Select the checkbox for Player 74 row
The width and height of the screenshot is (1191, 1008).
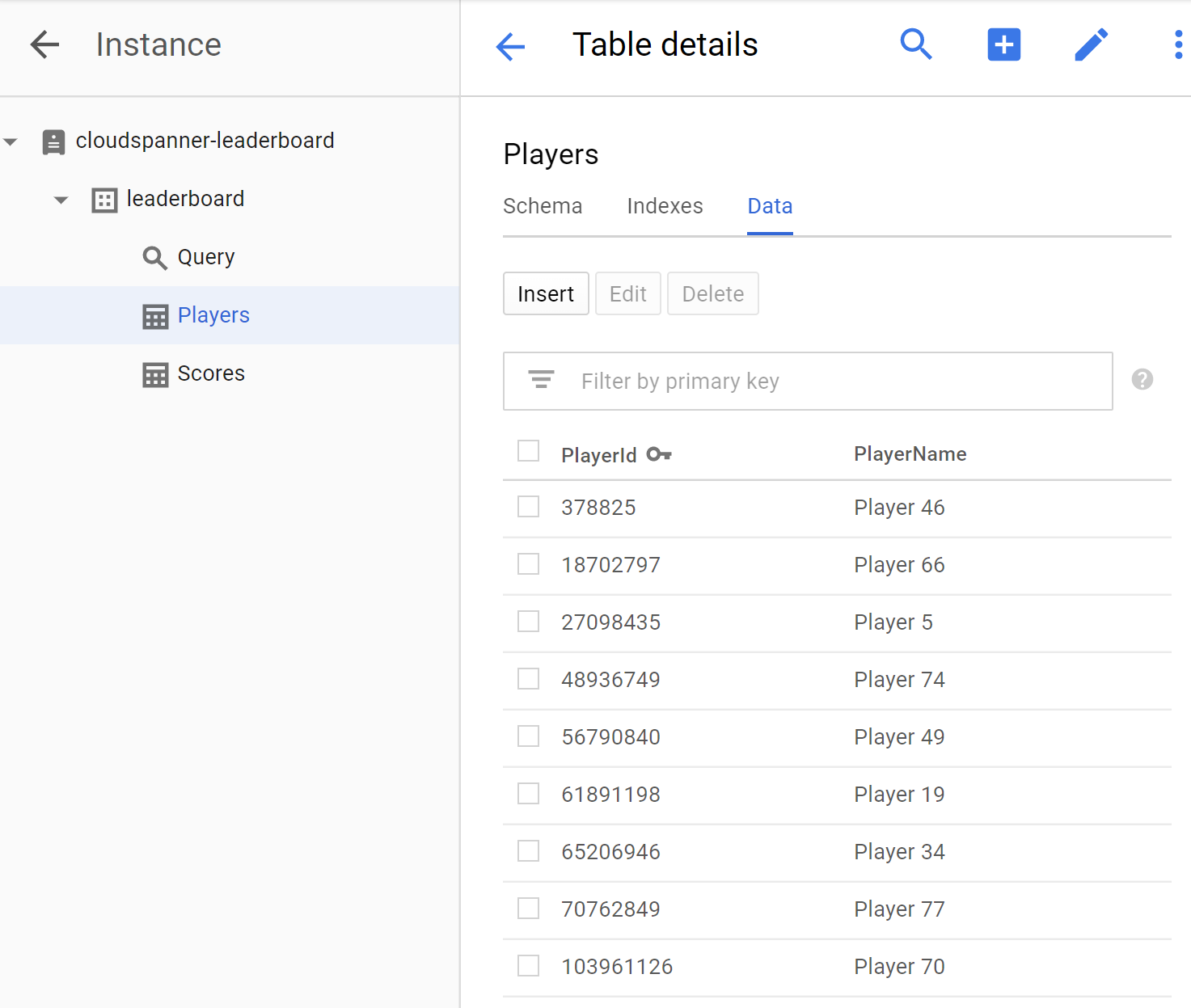tap(528, 679)
